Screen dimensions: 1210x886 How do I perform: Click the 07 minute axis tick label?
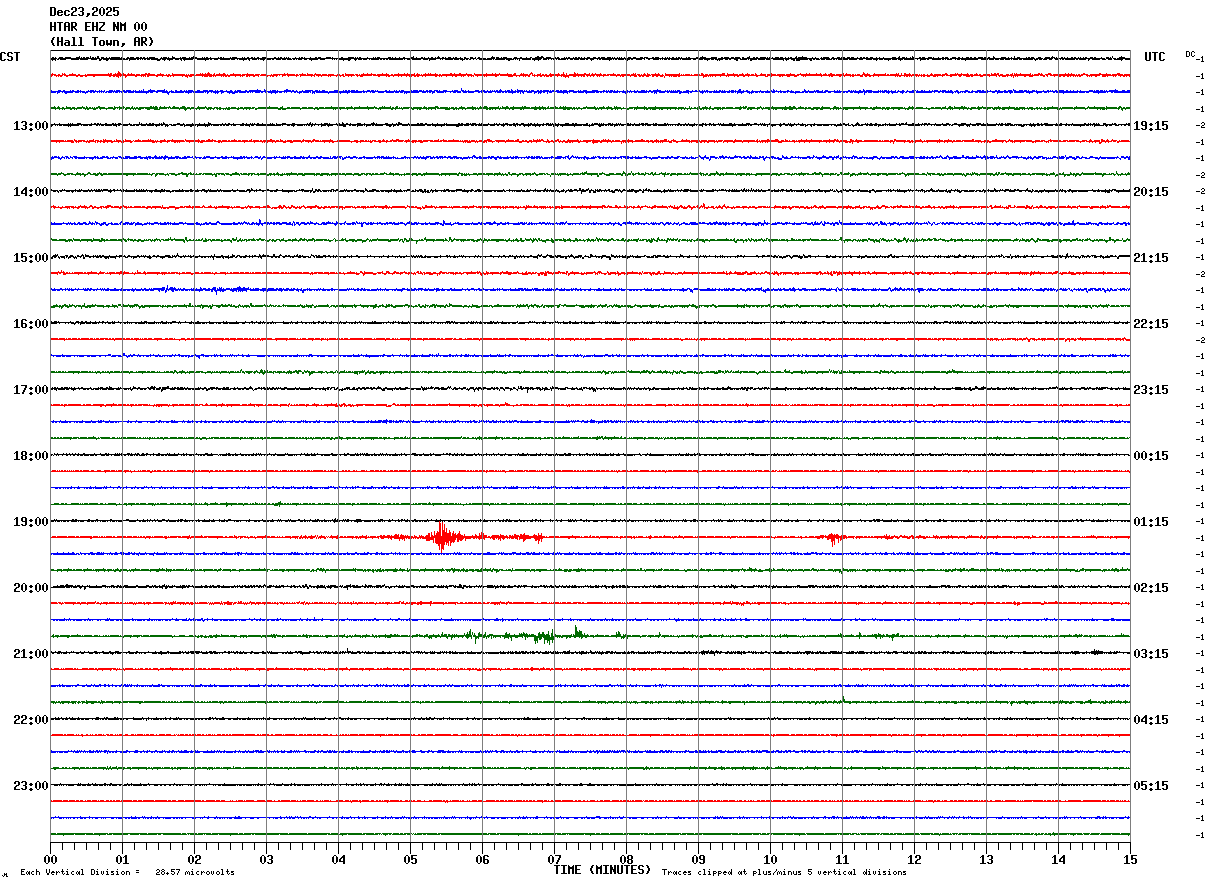point(554,859)
